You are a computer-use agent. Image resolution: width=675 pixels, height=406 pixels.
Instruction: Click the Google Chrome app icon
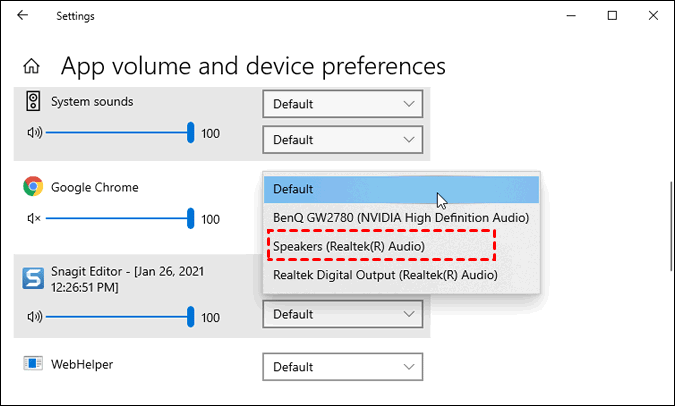coord(34,187)
